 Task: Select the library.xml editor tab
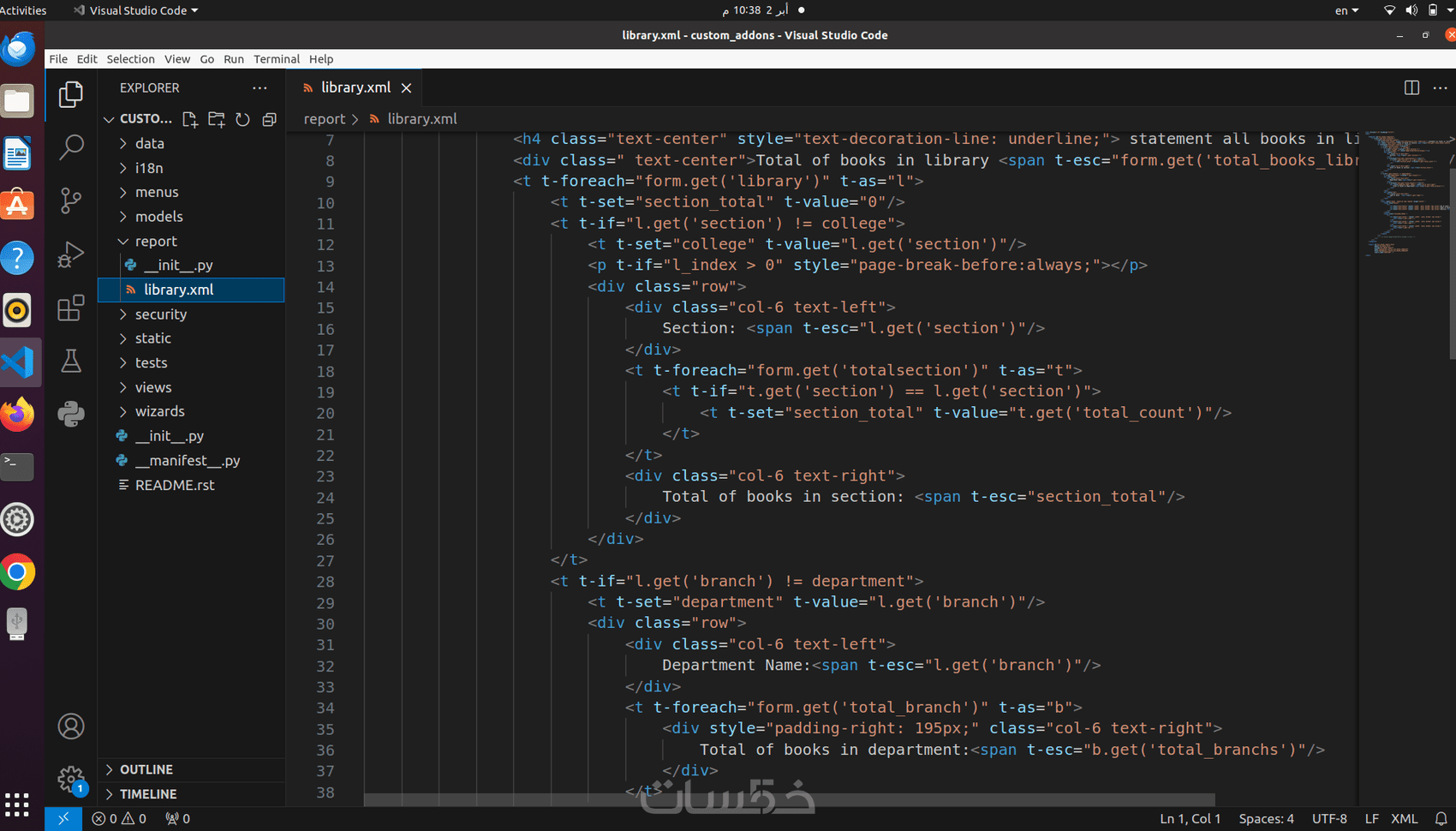point(355,87)
